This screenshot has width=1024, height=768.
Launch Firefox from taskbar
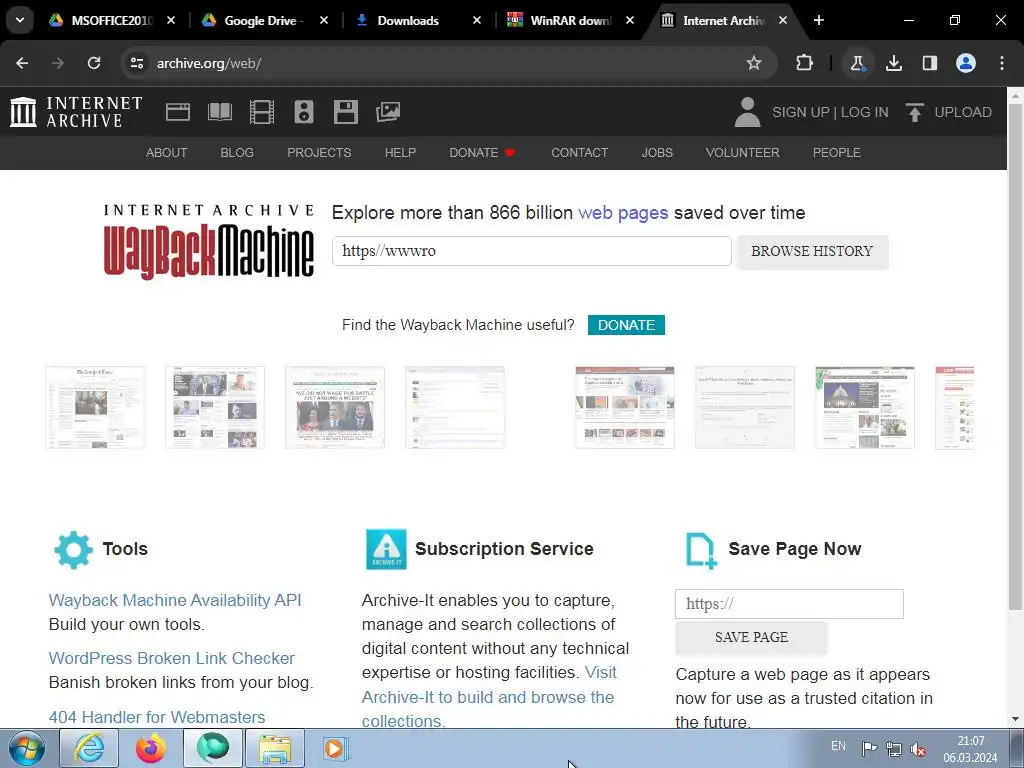tap(150, 748)
